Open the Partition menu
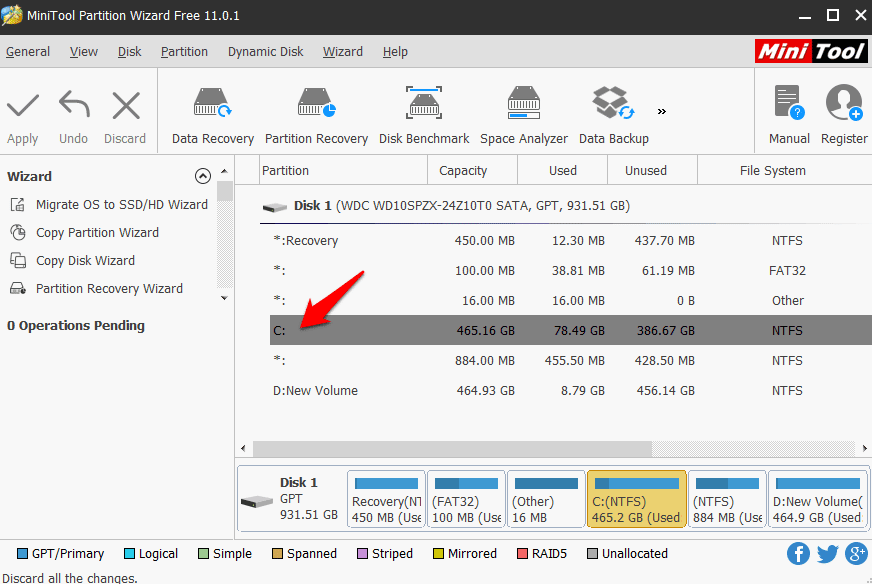Image resolution: width=872 pixels, height=584 pixels. coord(184,51)
